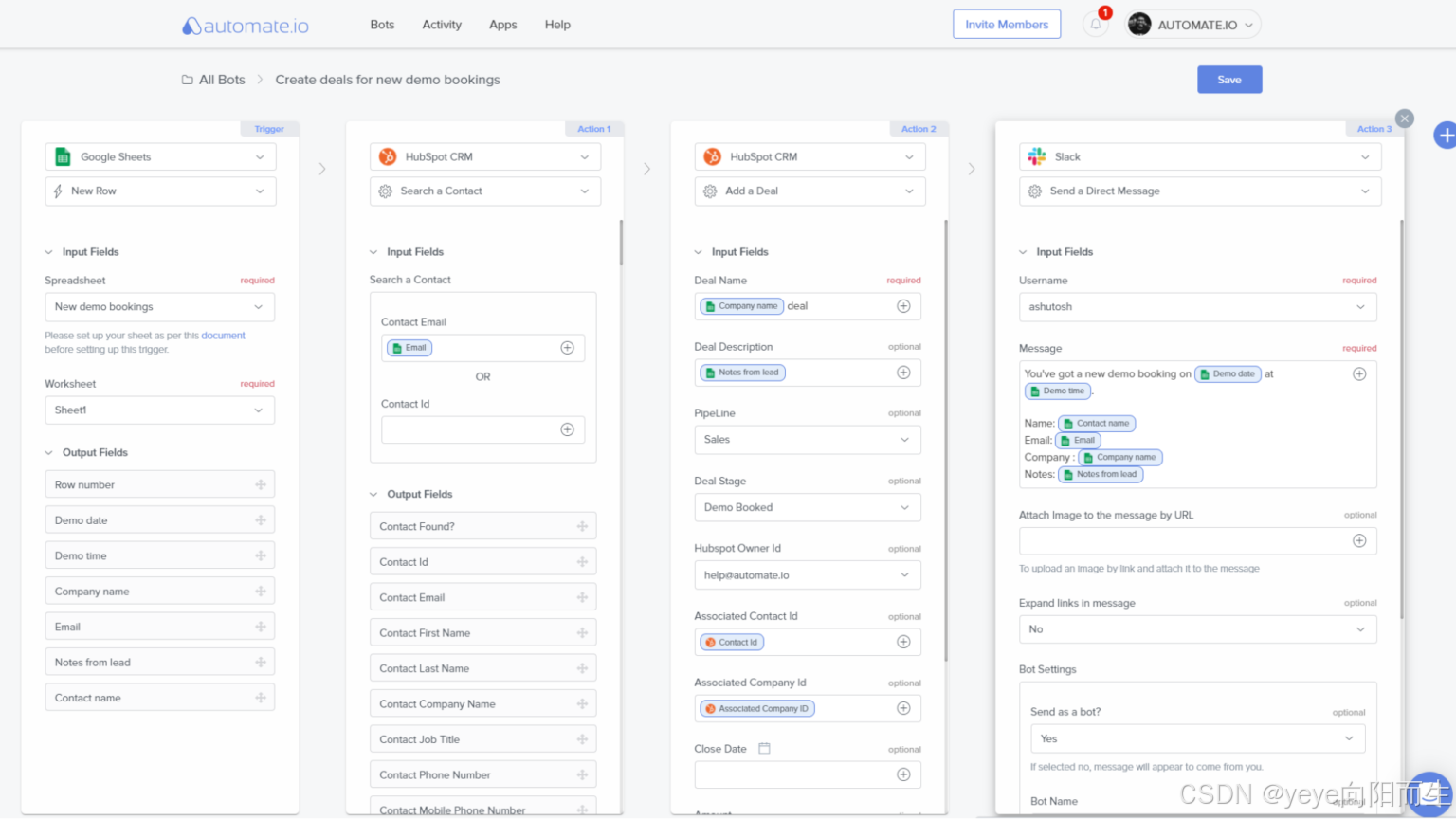Click the plus icon in Deal Description field
The image size is (1456, 819).
903,373
